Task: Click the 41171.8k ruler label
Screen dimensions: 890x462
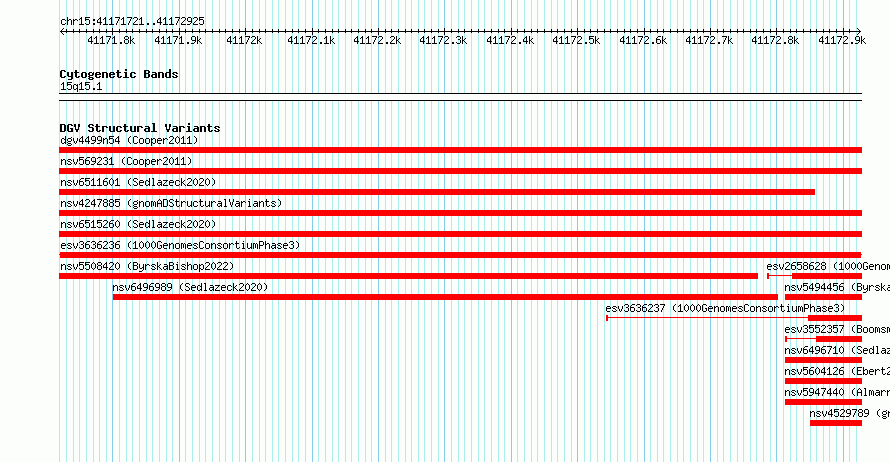Action: tap(111, 41)
